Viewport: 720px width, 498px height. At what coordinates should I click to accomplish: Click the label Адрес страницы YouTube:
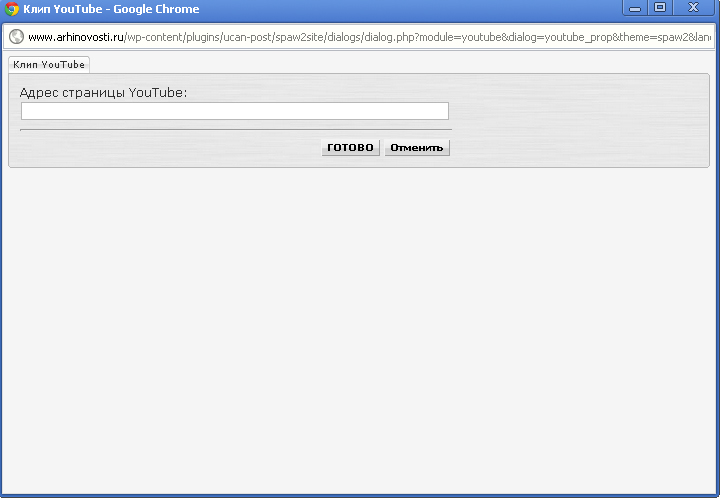point(103,93)
